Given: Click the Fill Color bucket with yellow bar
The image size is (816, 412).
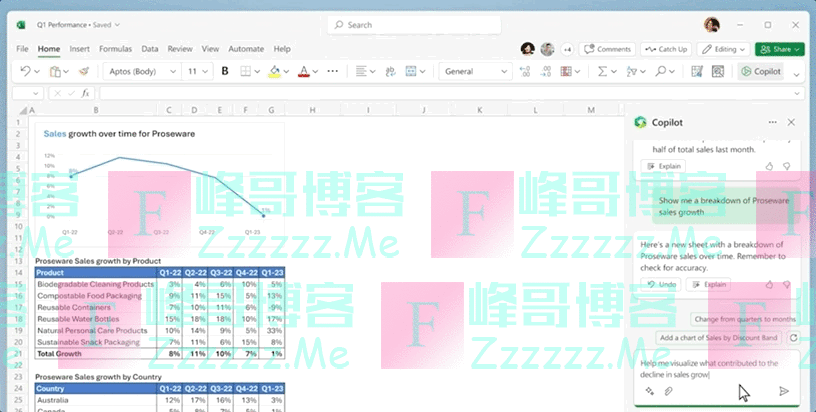Looking at the screenshot, I should 274,71.
